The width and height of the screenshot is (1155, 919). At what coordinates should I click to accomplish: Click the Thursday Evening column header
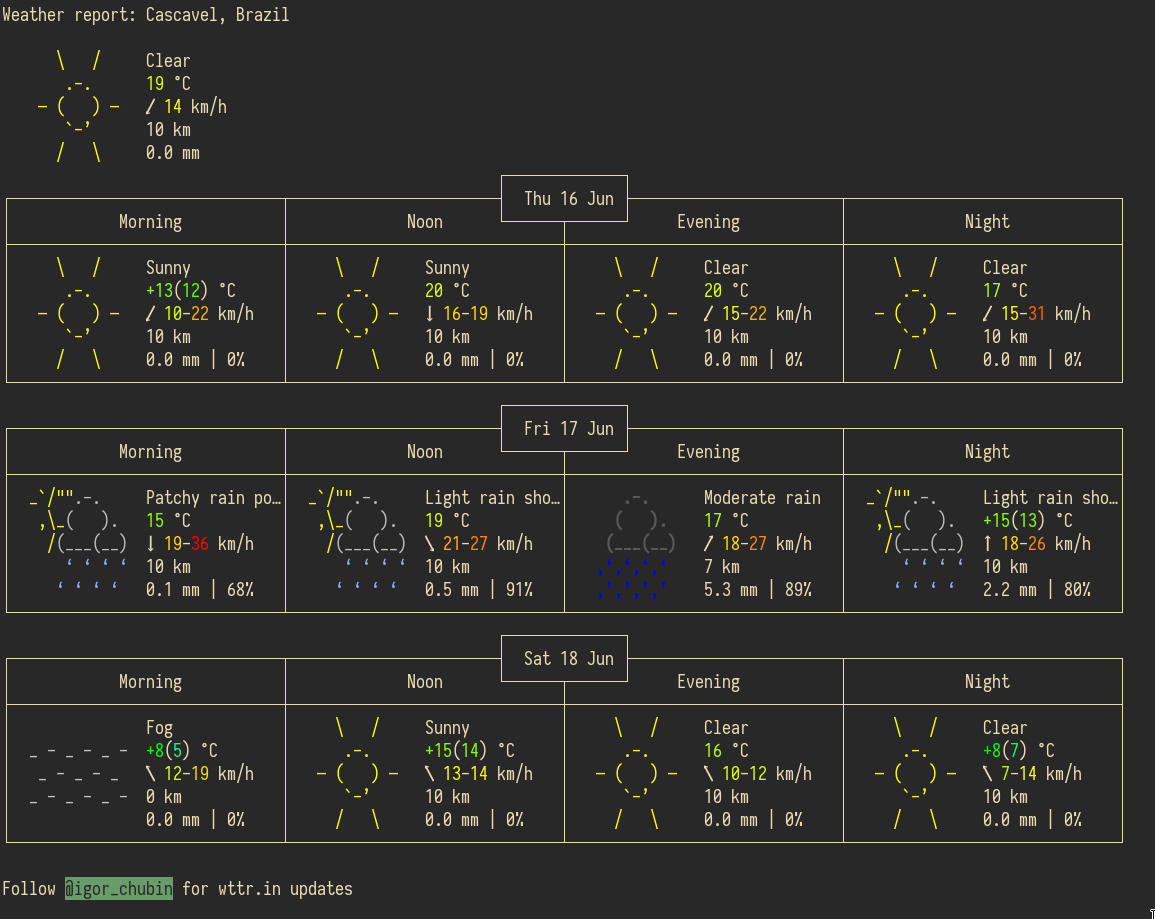[709, 222]
